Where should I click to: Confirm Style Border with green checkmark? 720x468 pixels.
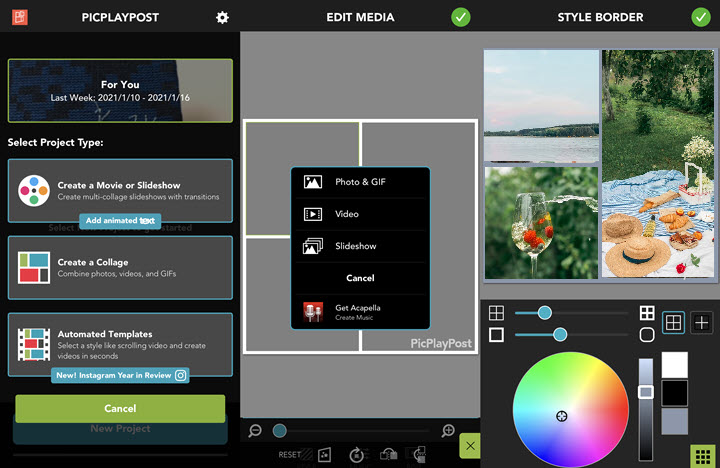coord(701,17)
